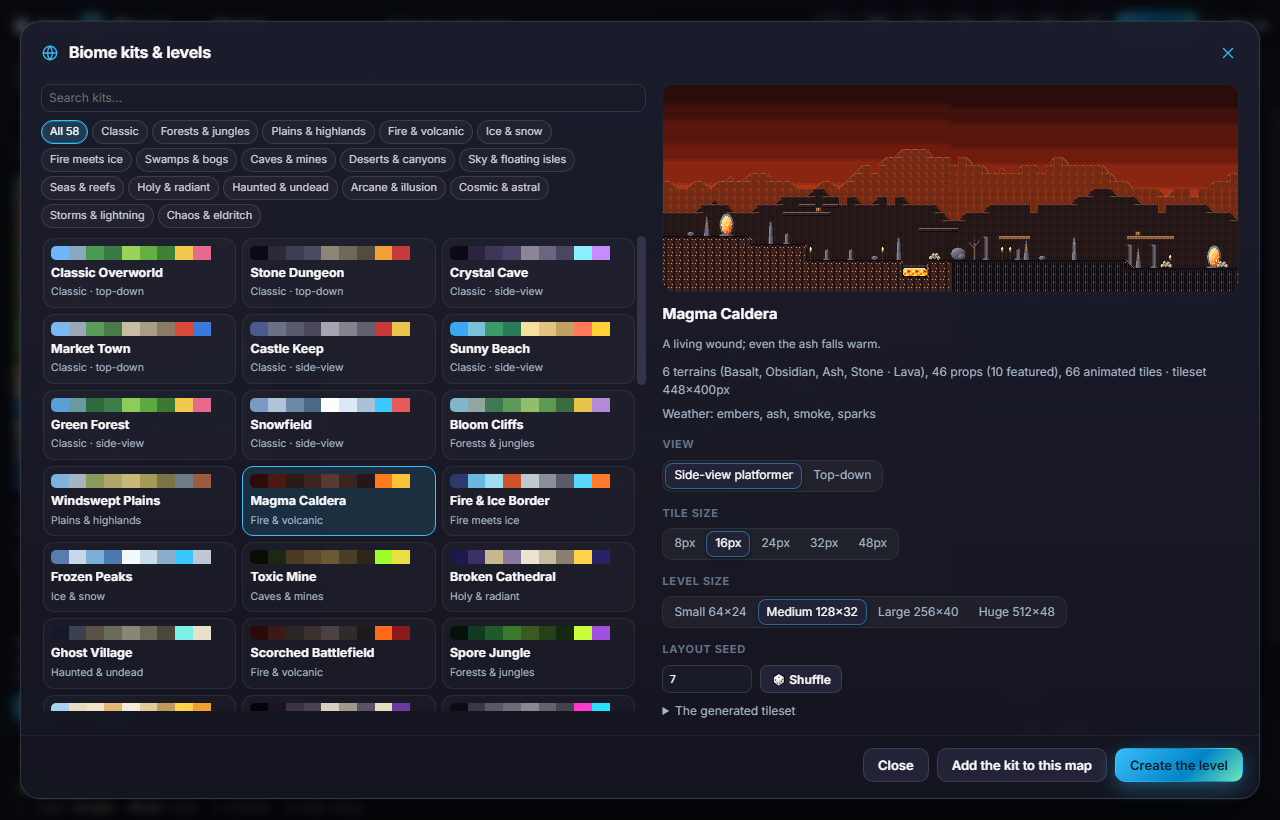This screenshot has width=1280, height=820.
Task: Click the Magma Caldera level preview image
Action: tap(950, 188)
